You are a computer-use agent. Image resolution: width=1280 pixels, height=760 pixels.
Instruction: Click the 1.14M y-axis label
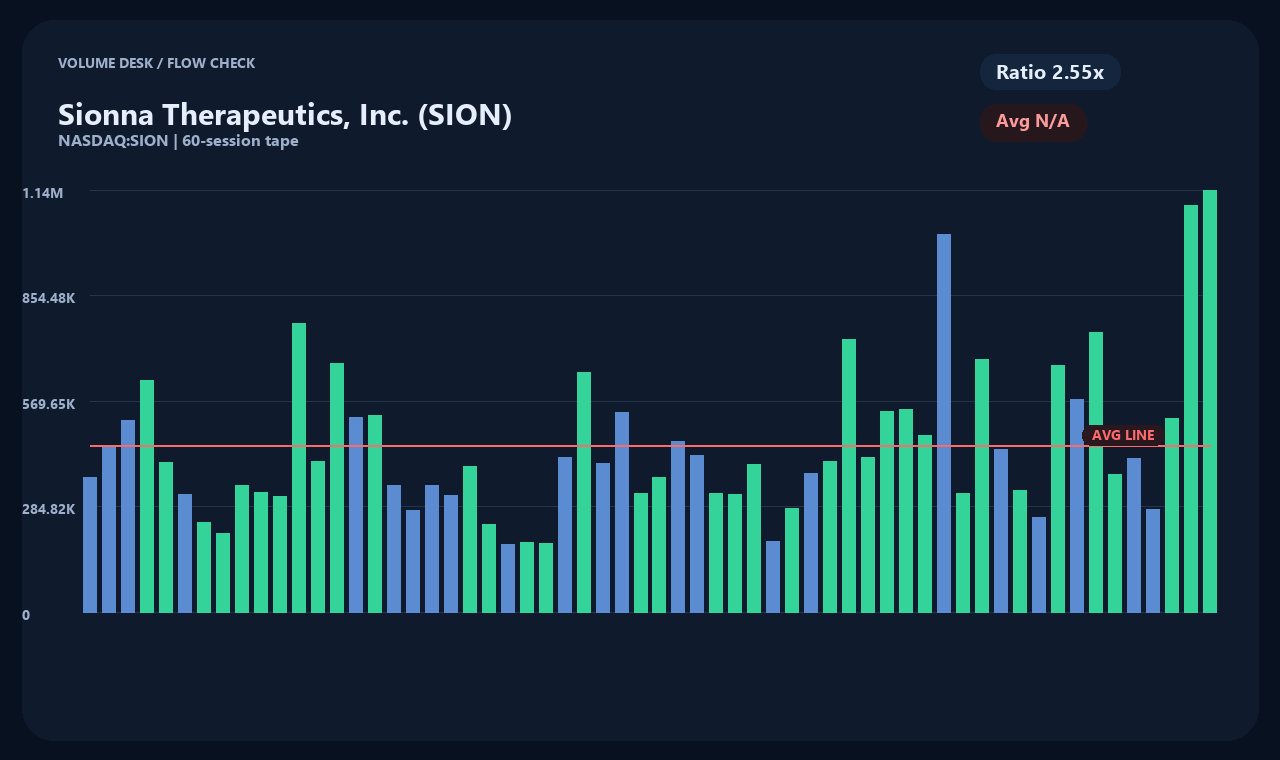(x=43, y=193)
